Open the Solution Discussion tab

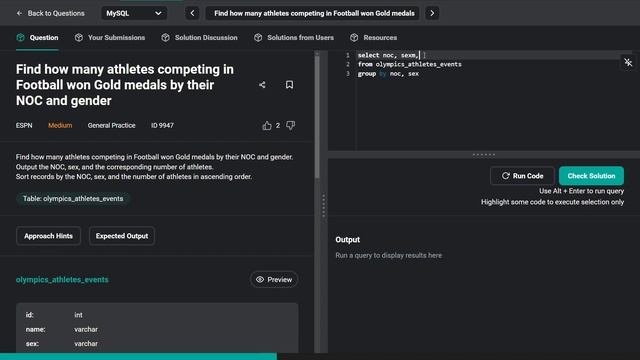[199, 38]
